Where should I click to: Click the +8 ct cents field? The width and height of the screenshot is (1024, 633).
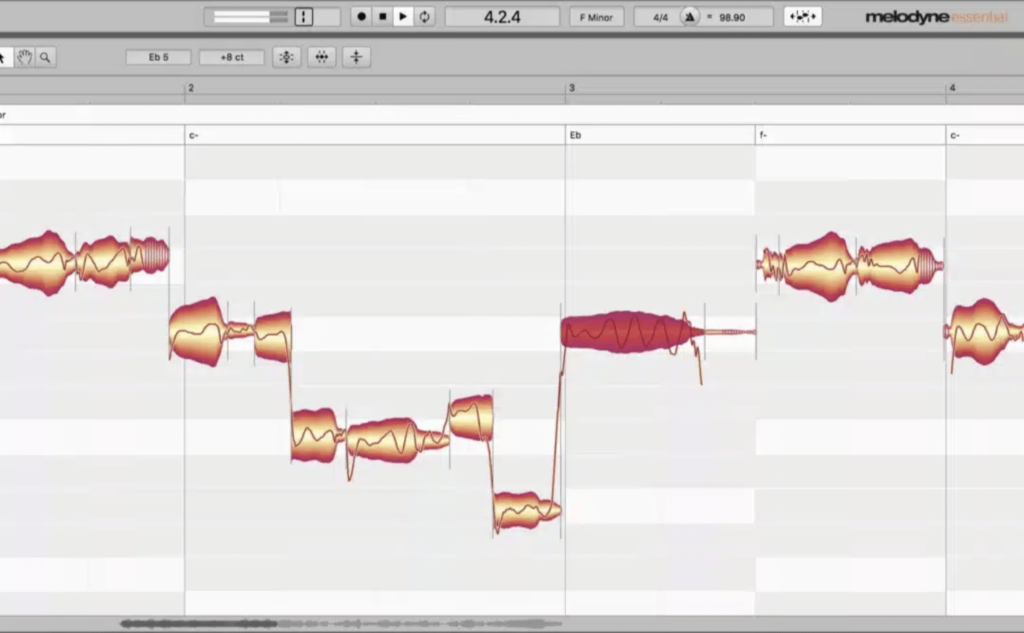tap(231, 57)
